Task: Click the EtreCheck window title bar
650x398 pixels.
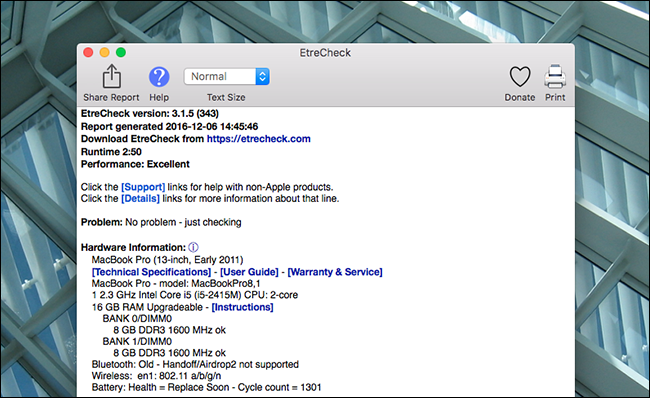Action: tap(325, 53)
